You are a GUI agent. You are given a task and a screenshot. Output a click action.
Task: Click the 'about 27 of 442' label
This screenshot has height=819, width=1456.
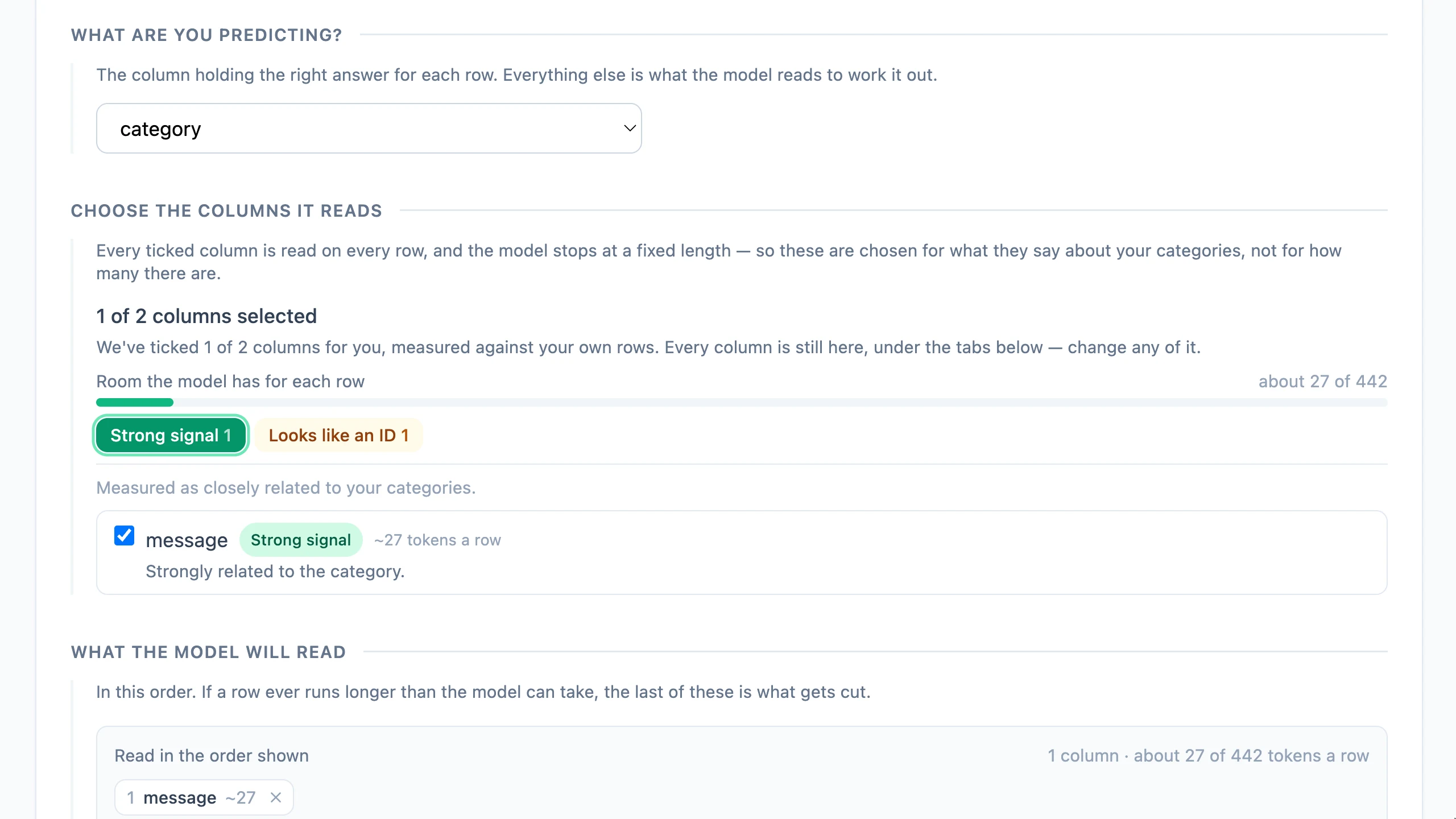1323,381
